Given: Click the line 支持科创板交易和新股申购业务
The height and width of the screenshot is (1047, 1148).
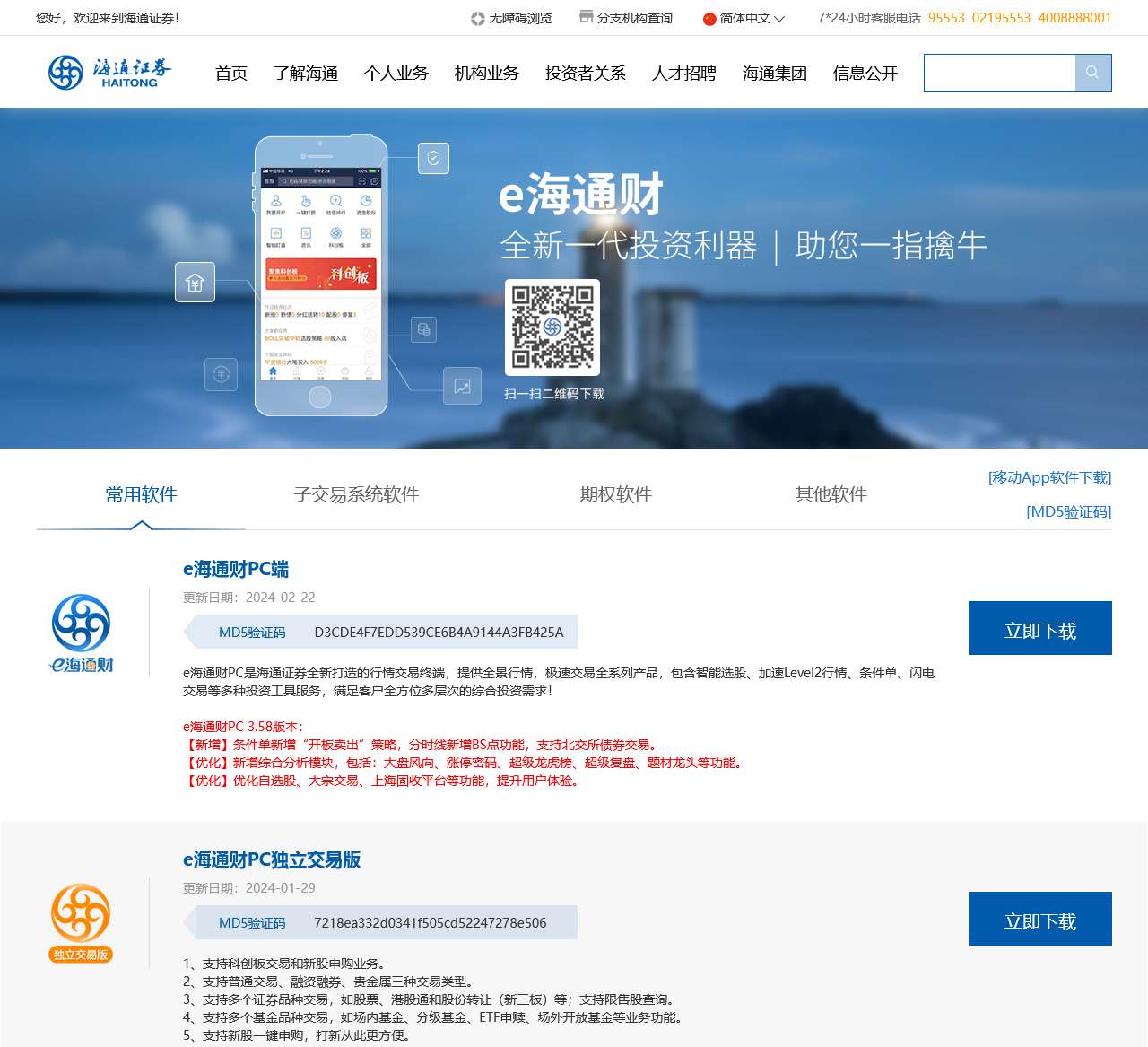Looking at the screenshot, I should (x=284, y=964).
